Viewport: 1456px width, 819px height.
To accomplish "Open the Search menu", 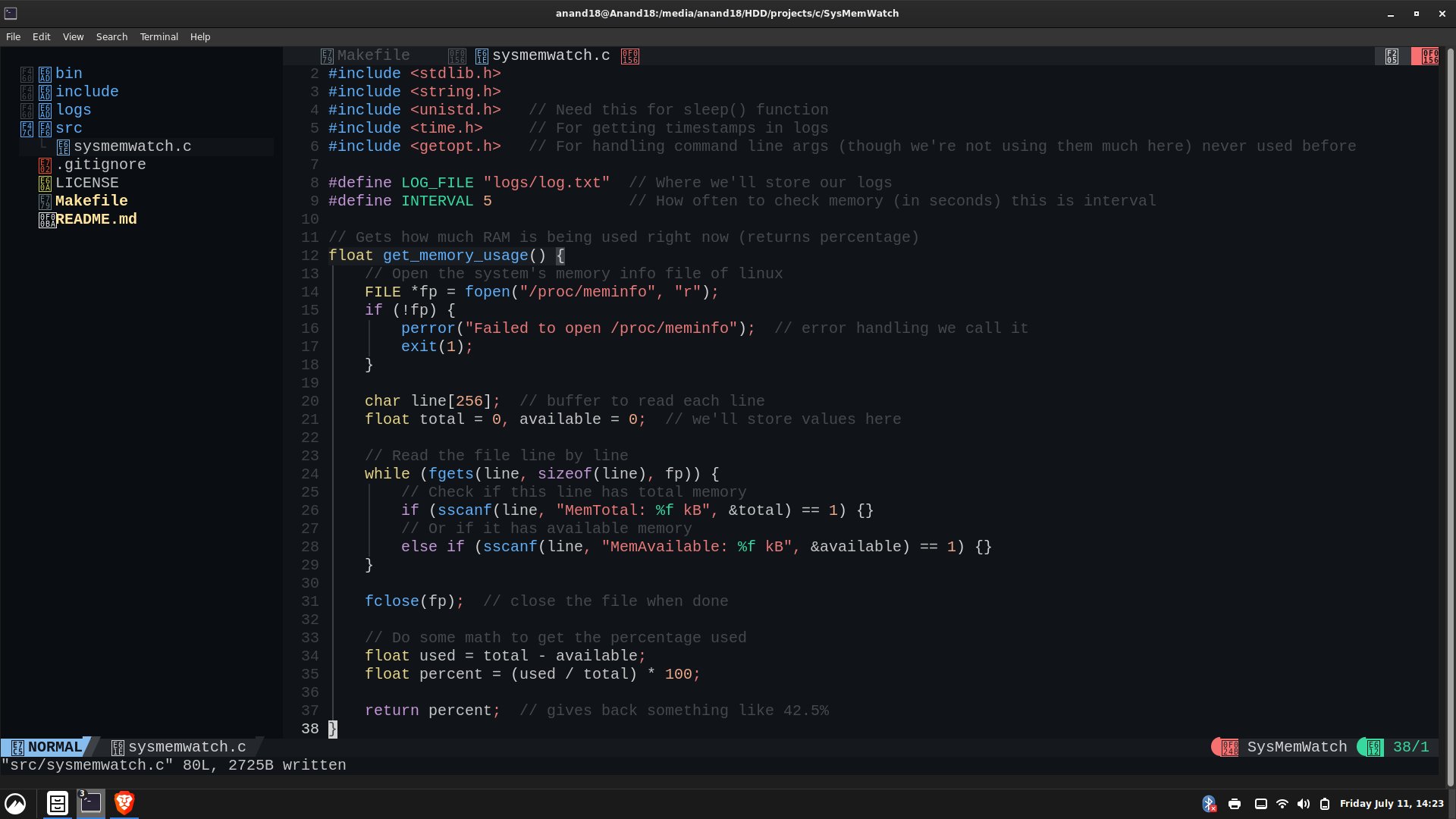I will (111, 36).
